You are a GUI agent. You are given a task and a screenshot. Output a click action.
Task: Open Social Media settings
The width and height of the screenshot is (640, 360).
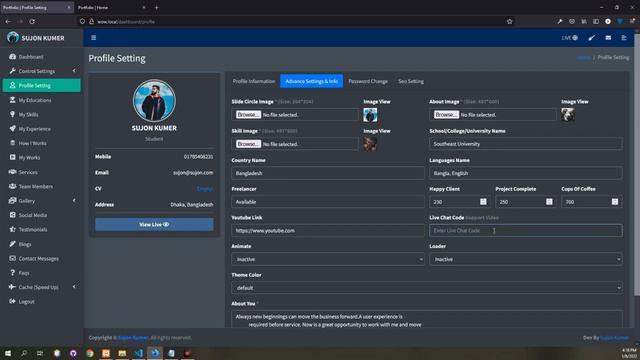pos(41,215)
